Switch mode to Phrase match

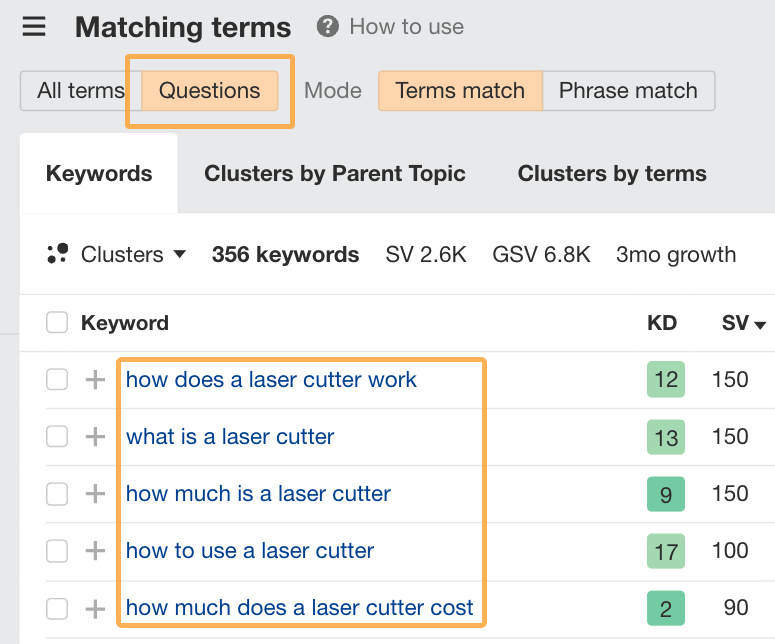pyautogui.click(x=628, y=90)
